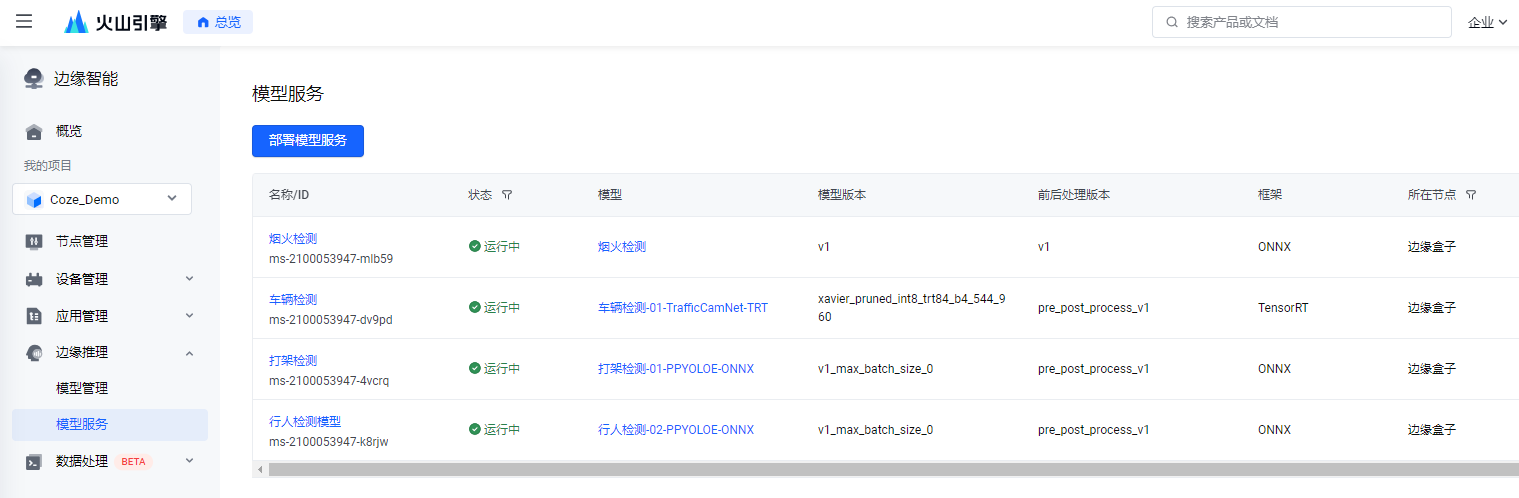Filter by 状态 column funnel icon

[x=507, y=195]
